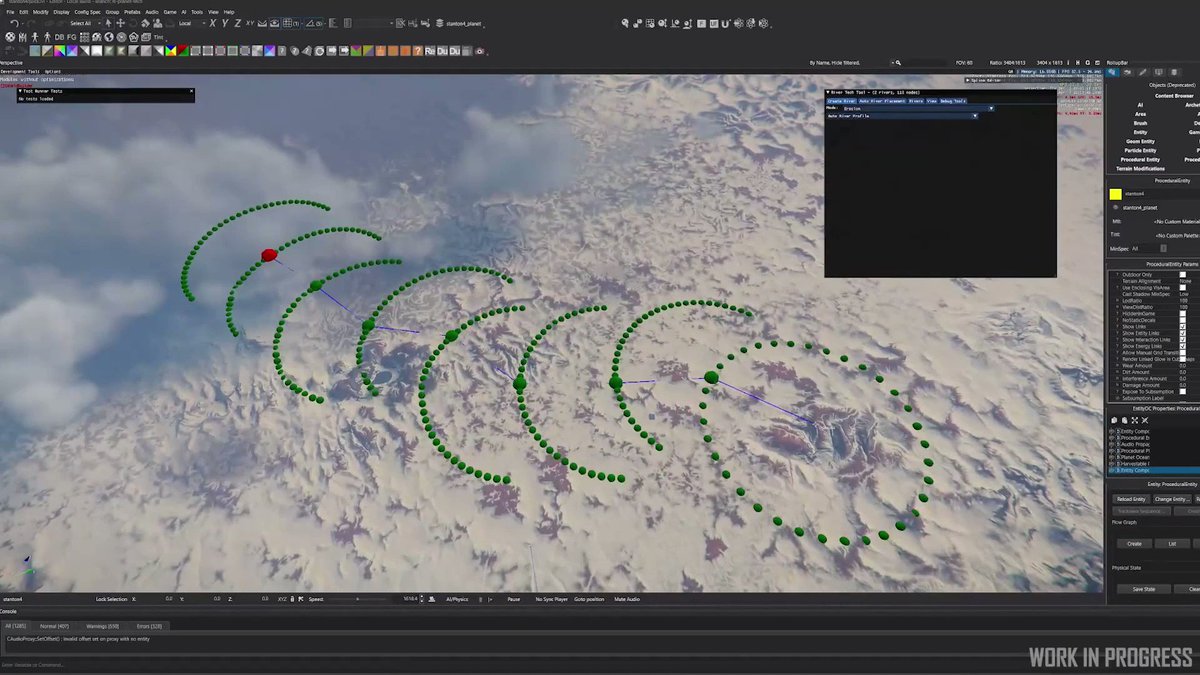Select the Move tool cross-arrows icon

(121, 23)
